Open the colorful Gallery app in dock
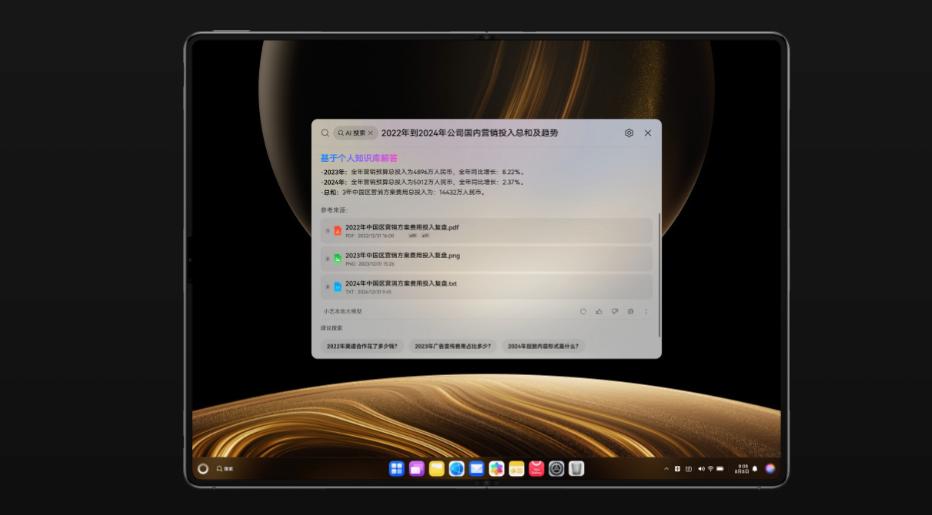This screenshot has height=515, width=932. (x=497, y=469)
